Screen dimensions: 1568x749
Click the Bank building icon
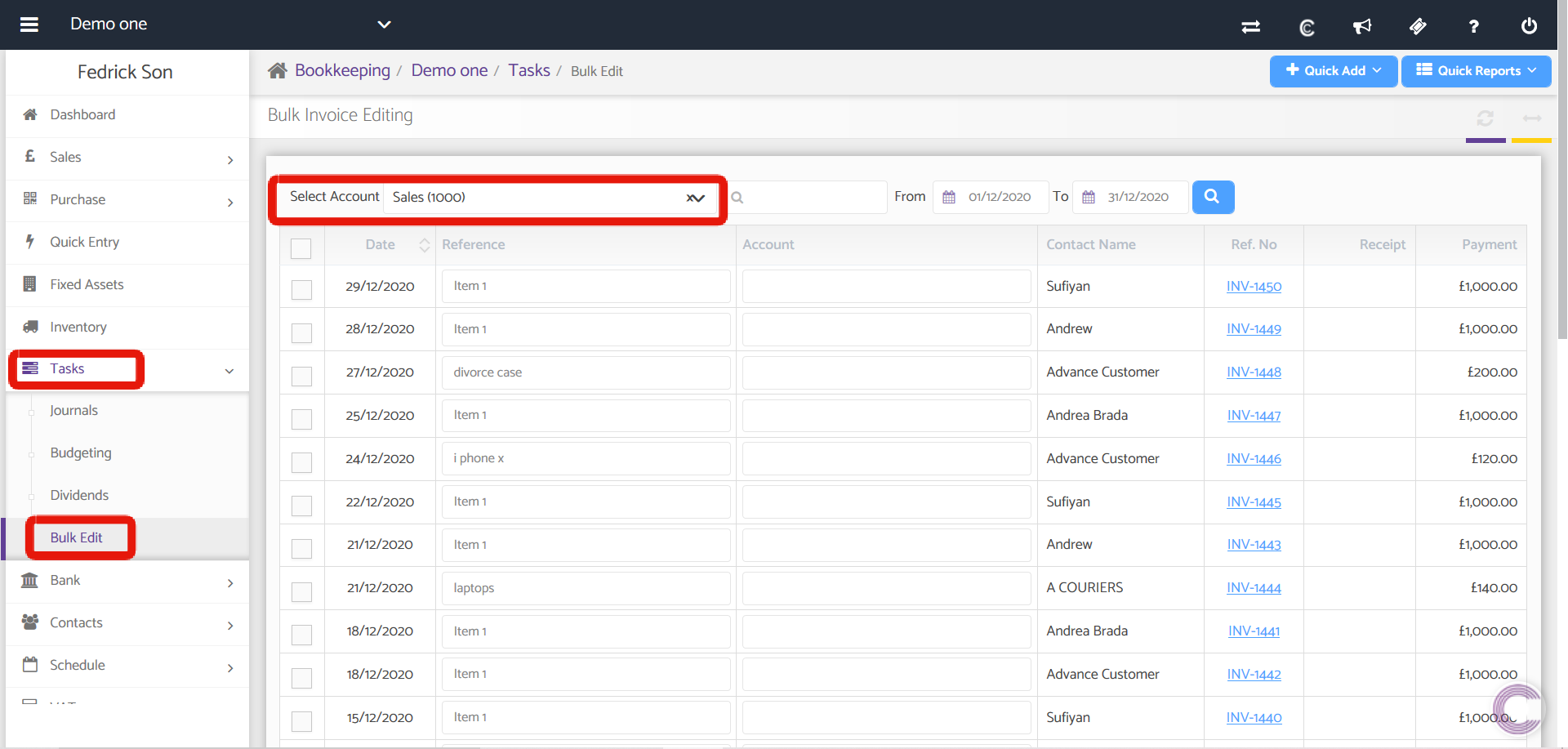[29, 580]
